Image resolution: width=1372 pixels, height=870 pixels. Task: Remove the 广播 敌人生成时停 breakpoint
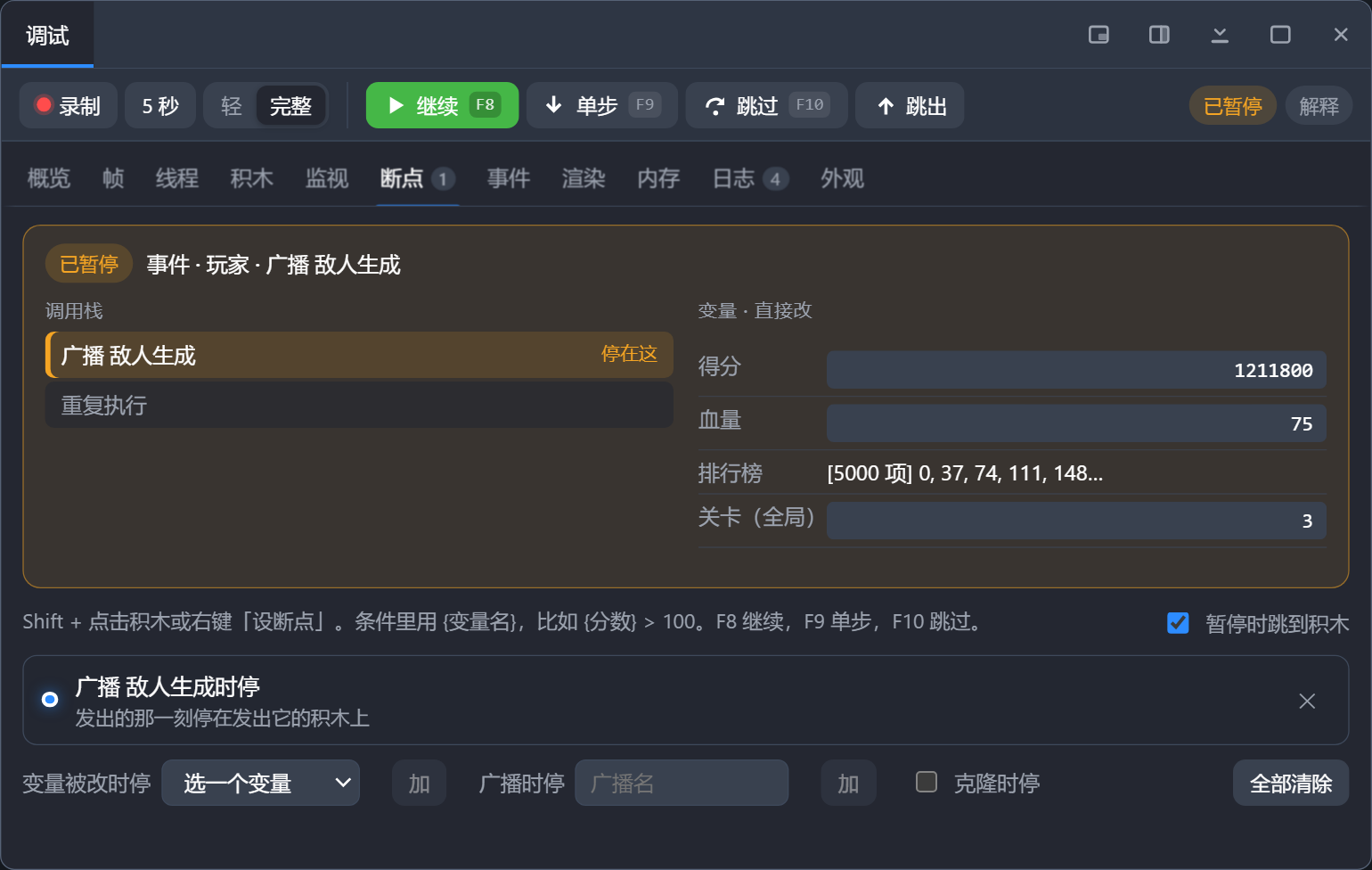(1307, 701)
